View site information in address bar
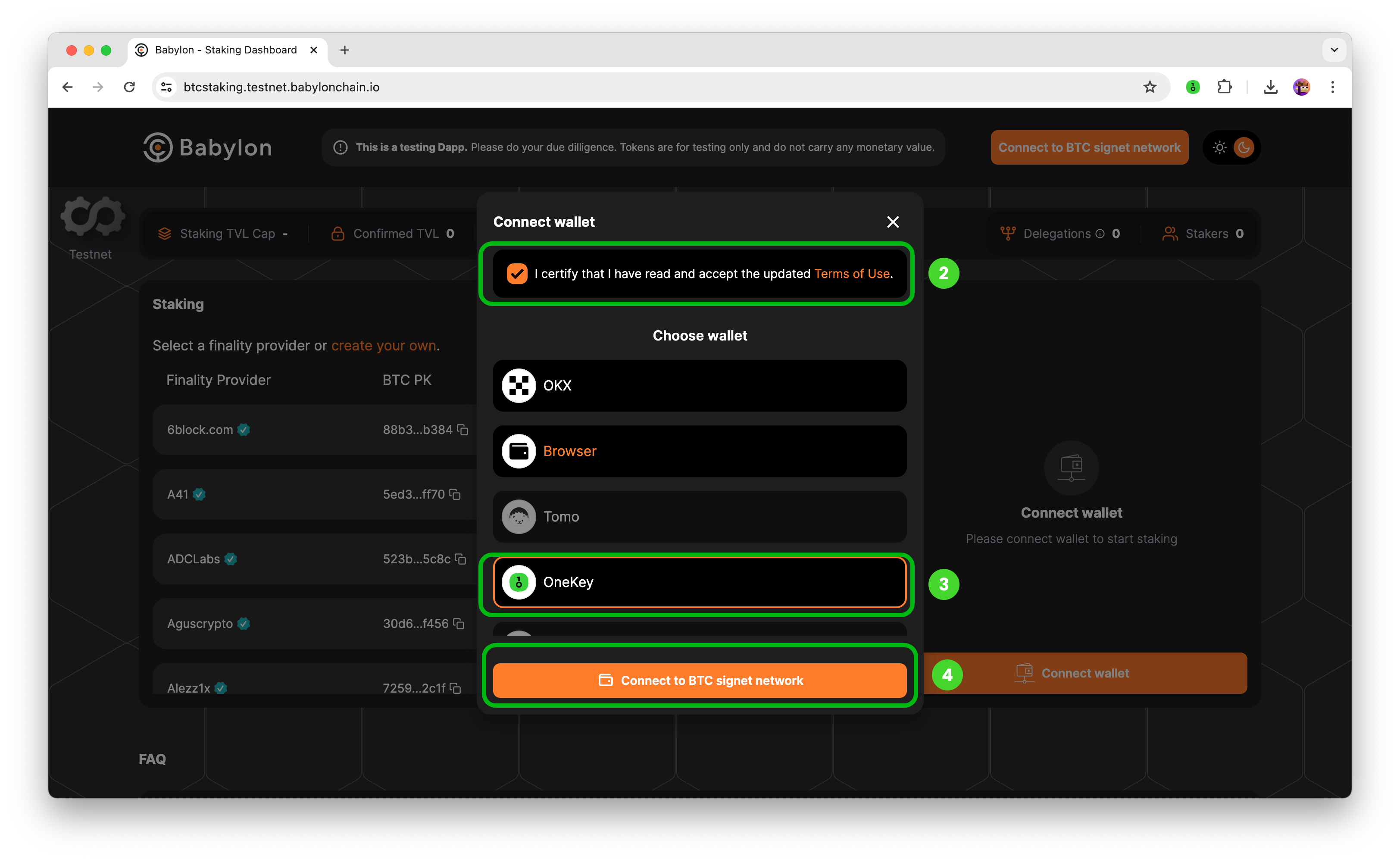The height and width of the screenshot is (862, 1400). 166,87
